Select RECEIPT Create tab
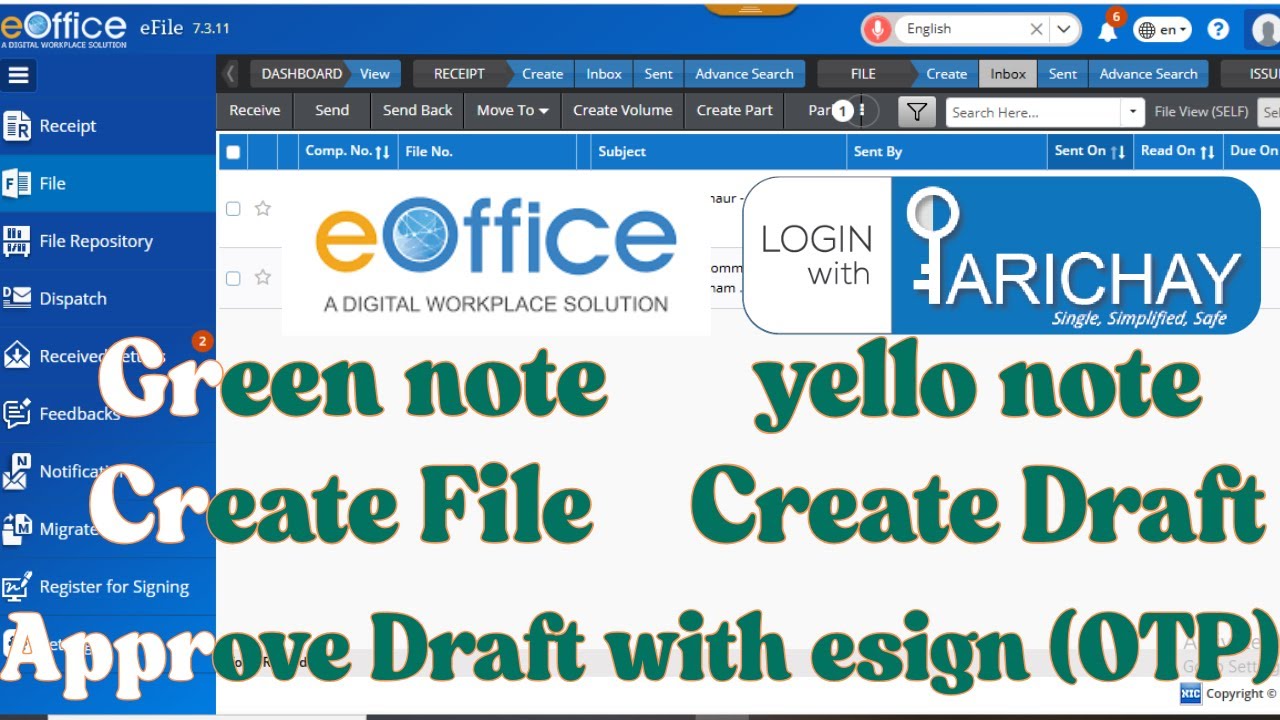The image size is (1280, 720). click(x=542, y=74)
